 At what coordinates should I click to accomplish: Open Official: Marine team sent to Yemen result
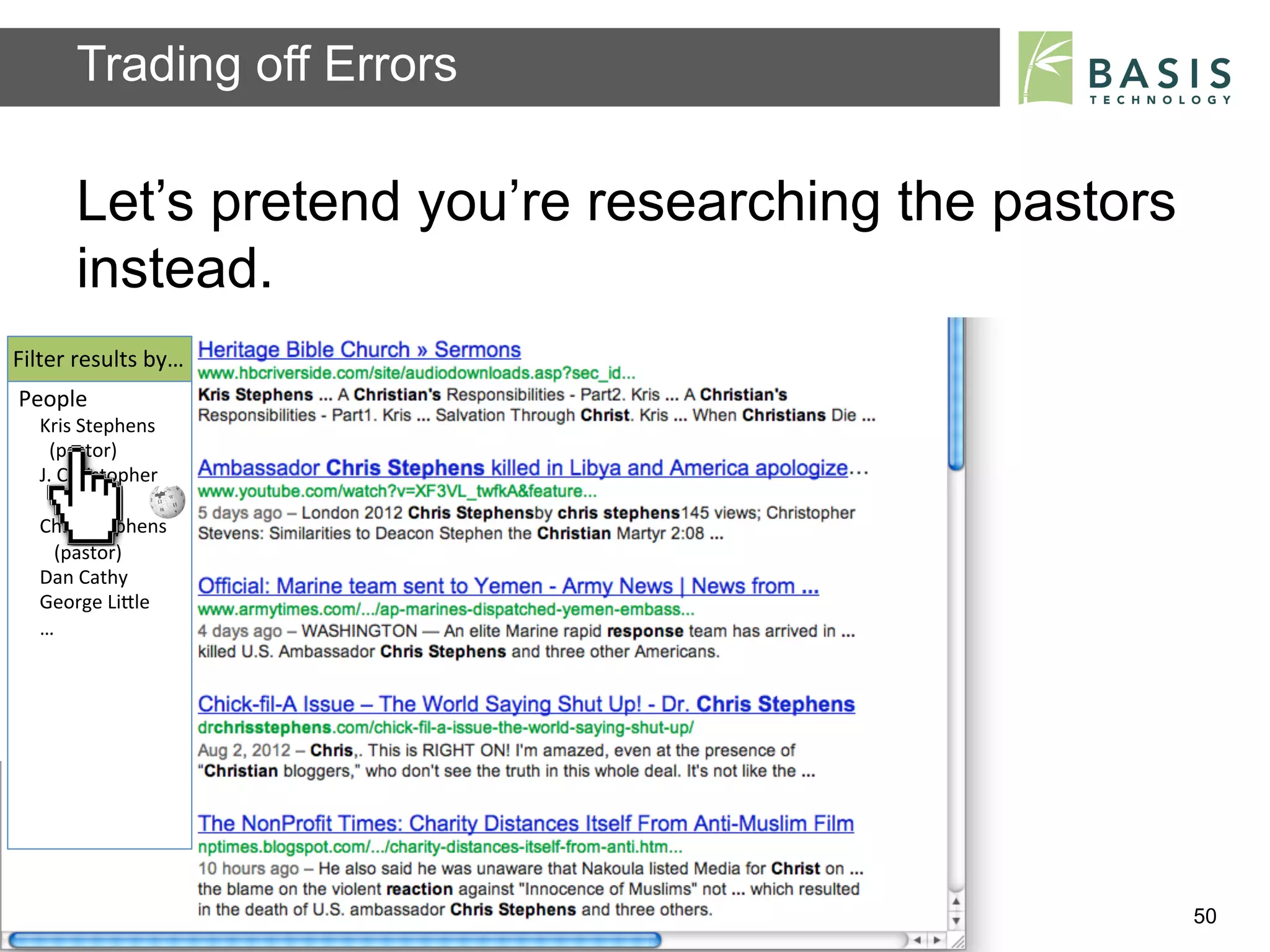(x=508, y=586)
